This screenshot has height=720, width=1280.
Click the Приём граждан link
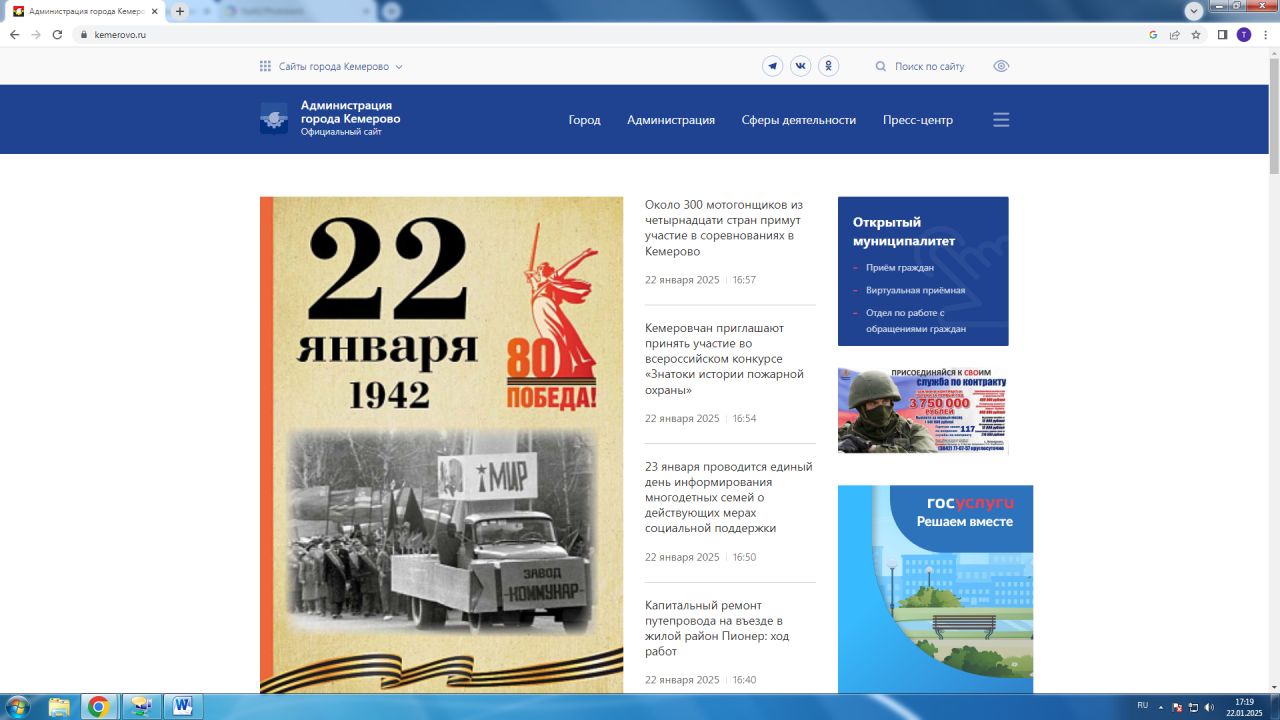click(900, 268)
